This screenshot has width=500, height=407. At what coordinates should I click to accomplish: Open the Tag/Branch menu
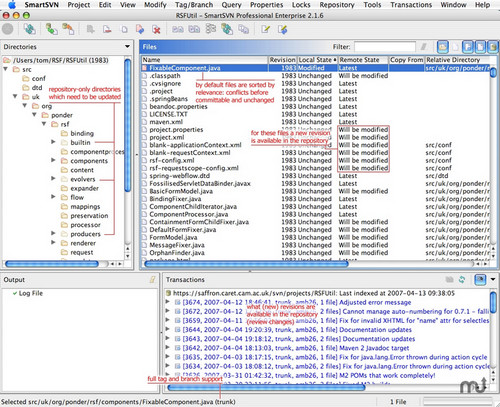(194, 5)
